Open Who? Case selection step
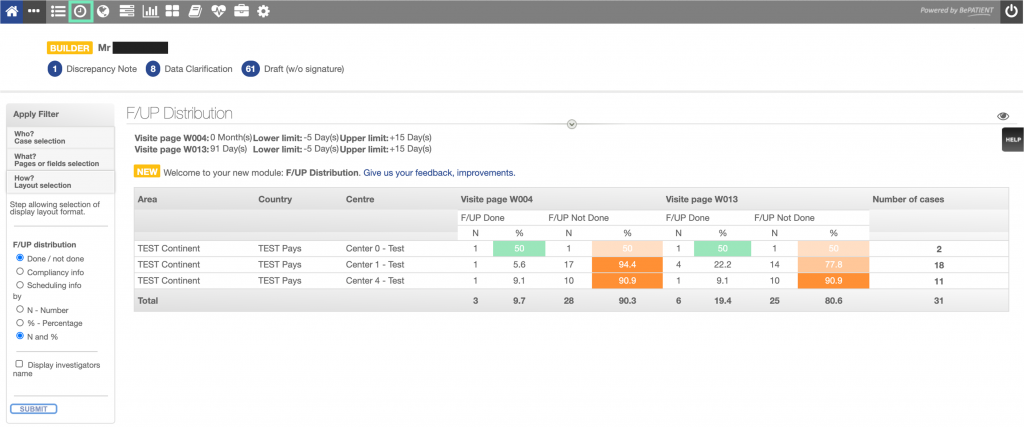The image size is (1024, 428). [x=60, y=137]
